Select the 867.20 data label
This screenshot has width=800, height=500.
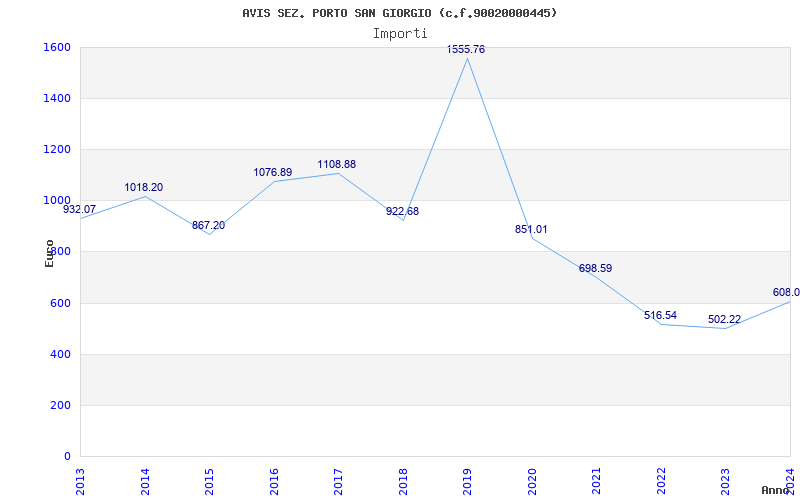click(208, 226)
